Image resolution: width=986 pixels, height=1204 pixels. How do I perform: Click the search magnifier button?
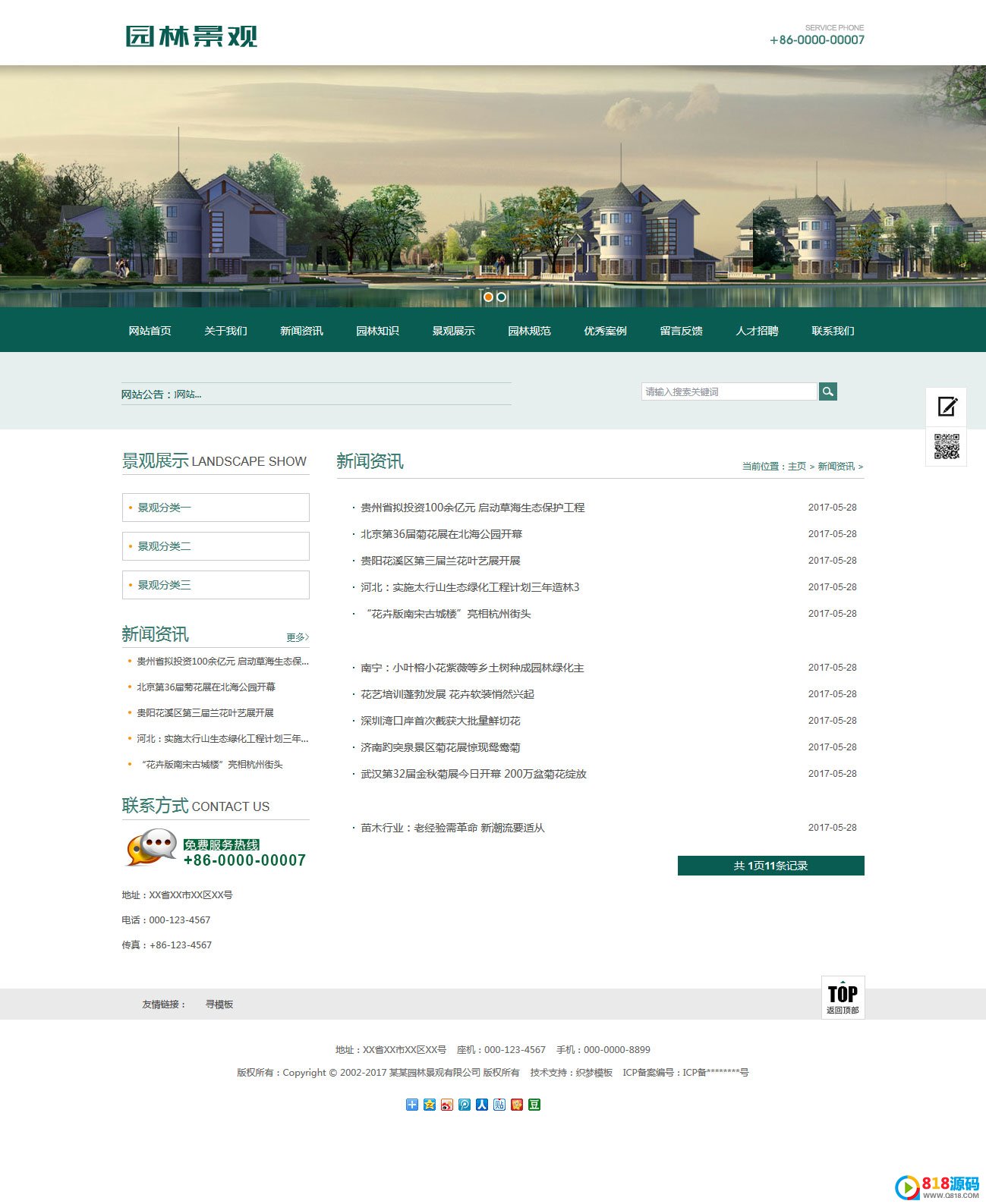pyautogui.click(x=827, y=391)
